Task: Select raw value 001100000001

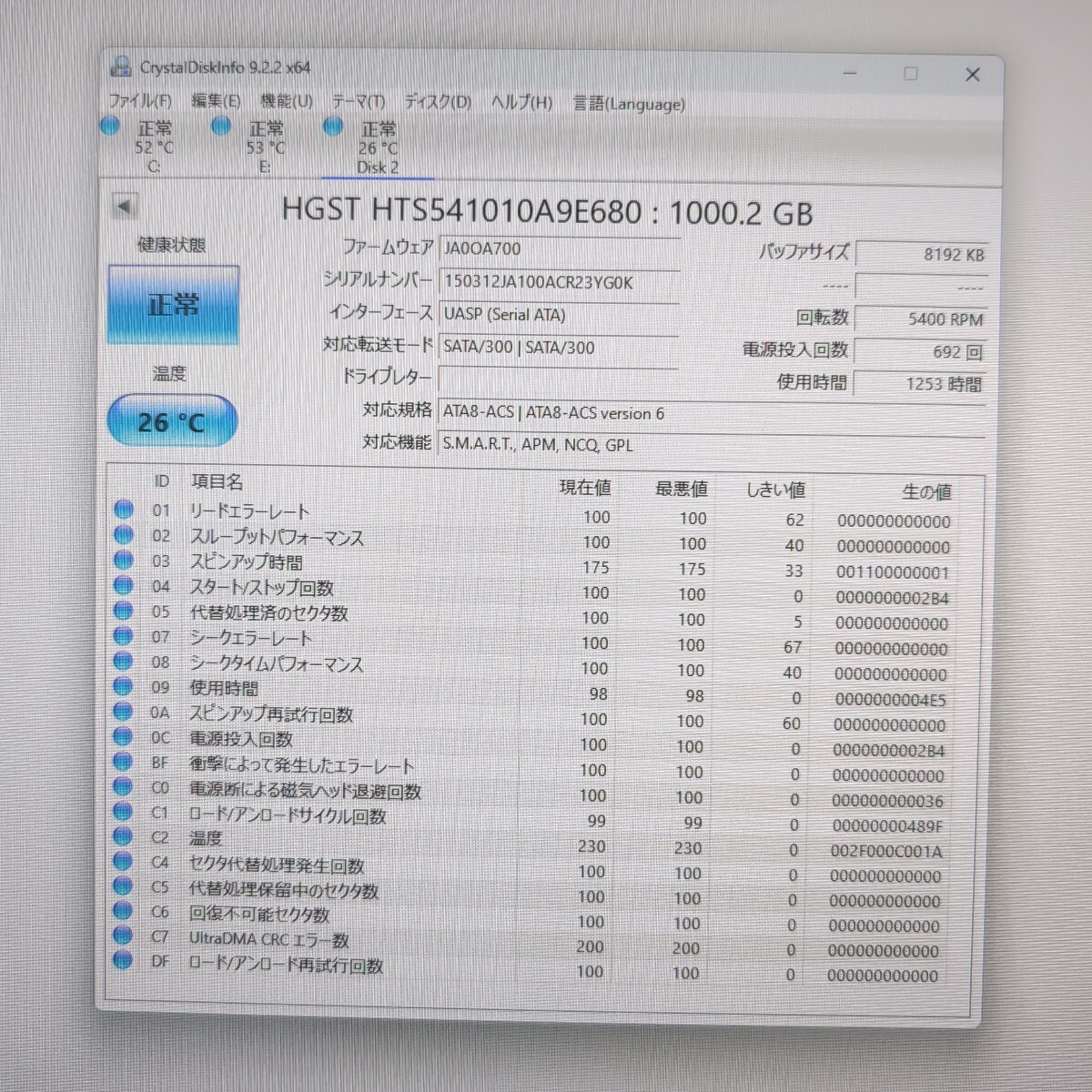Action: (893, 572)
